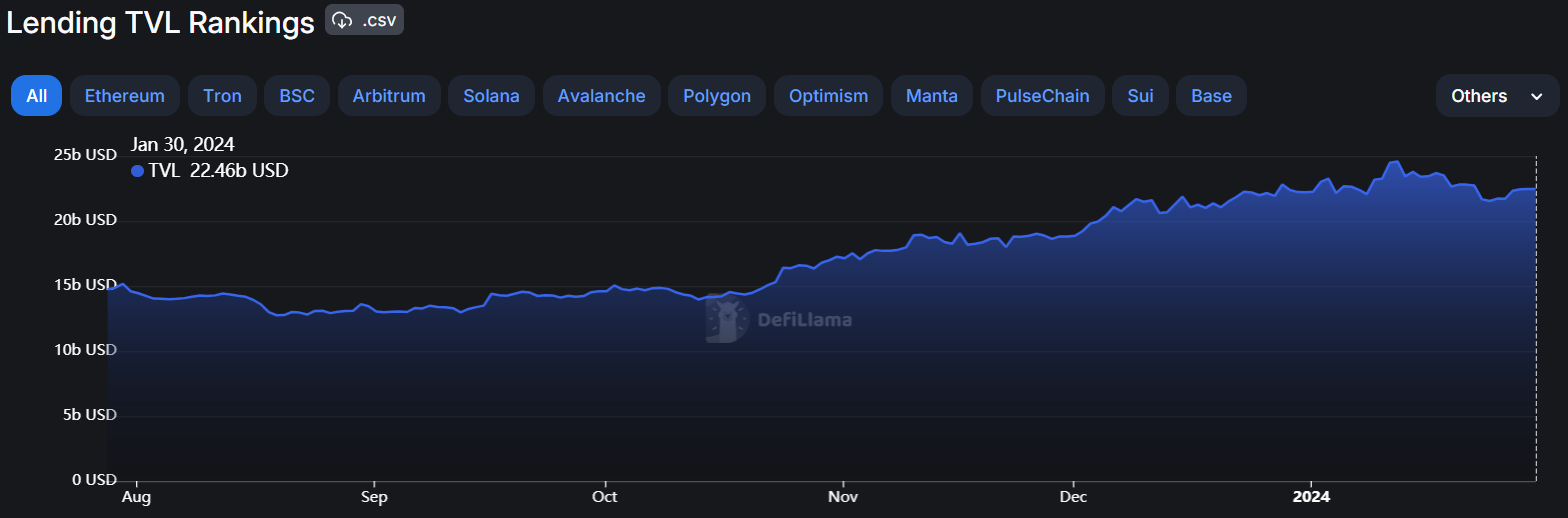Image resolution: width=1568 pixels, height=518 pixels.
Task: Open the Others chains dropdown
Action: tap(1498, 96)
